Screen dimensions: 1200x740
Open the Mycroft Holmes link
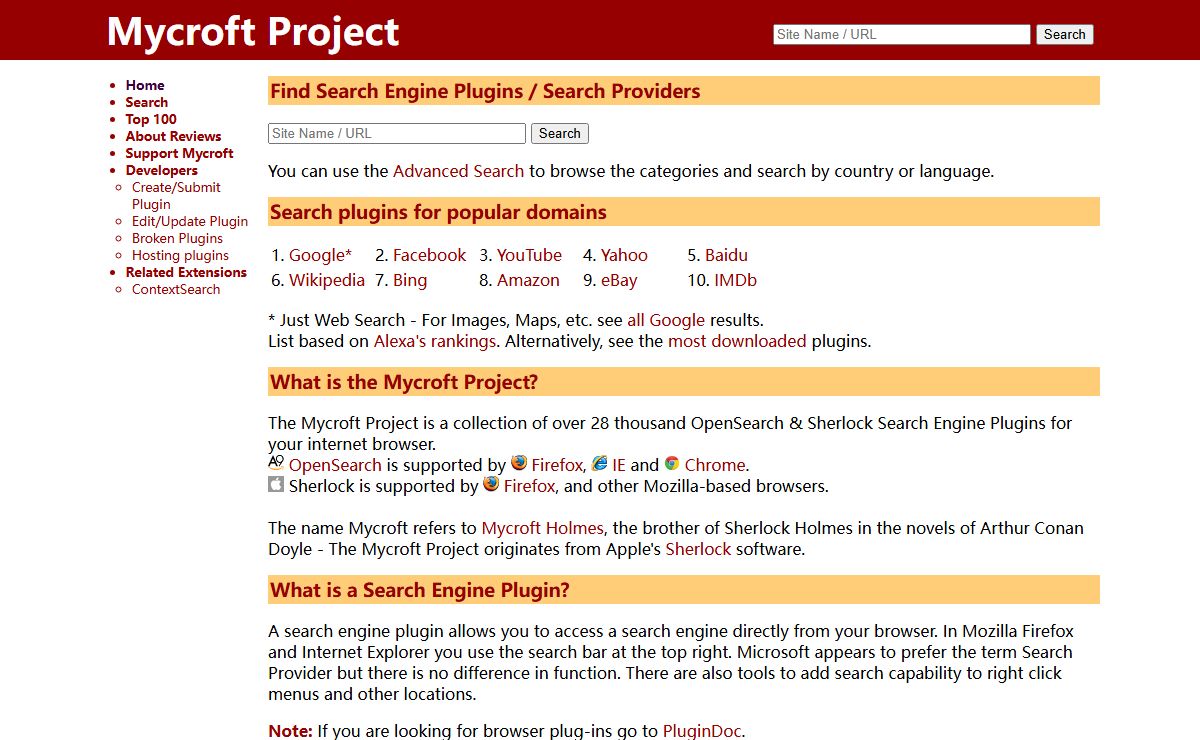[x=543, y=528]
